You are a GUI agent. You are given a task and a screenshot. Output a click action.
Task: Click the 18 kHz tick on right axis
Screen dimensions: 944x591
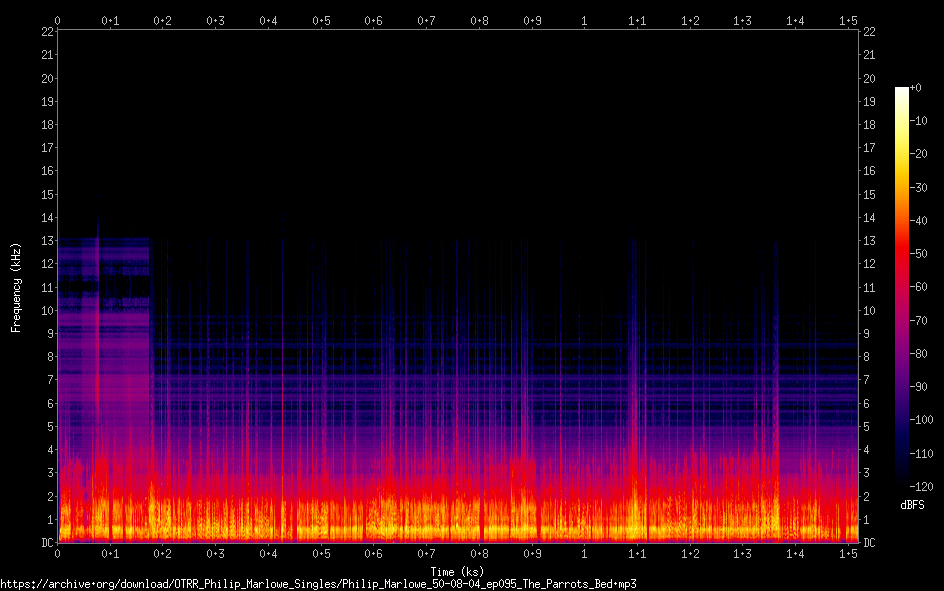(x=869, y=124)
